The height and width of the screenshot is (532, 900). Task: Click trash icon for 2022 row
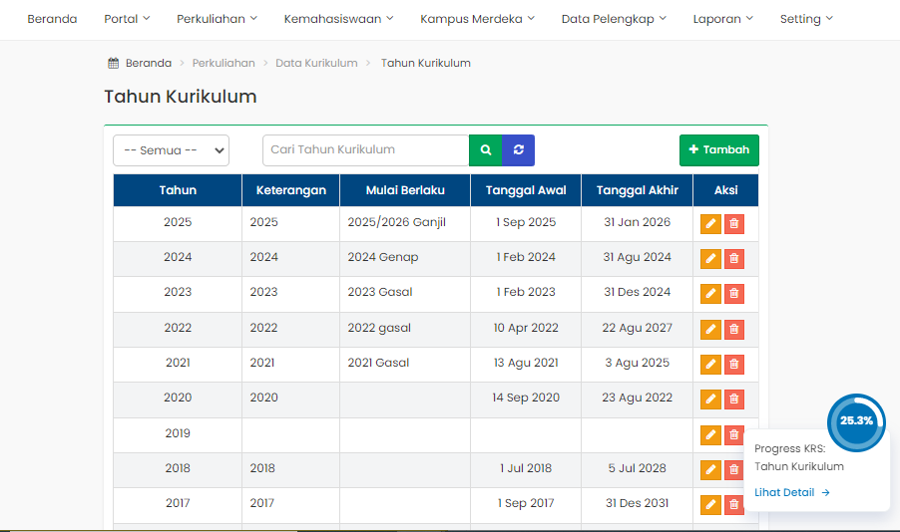734,329
